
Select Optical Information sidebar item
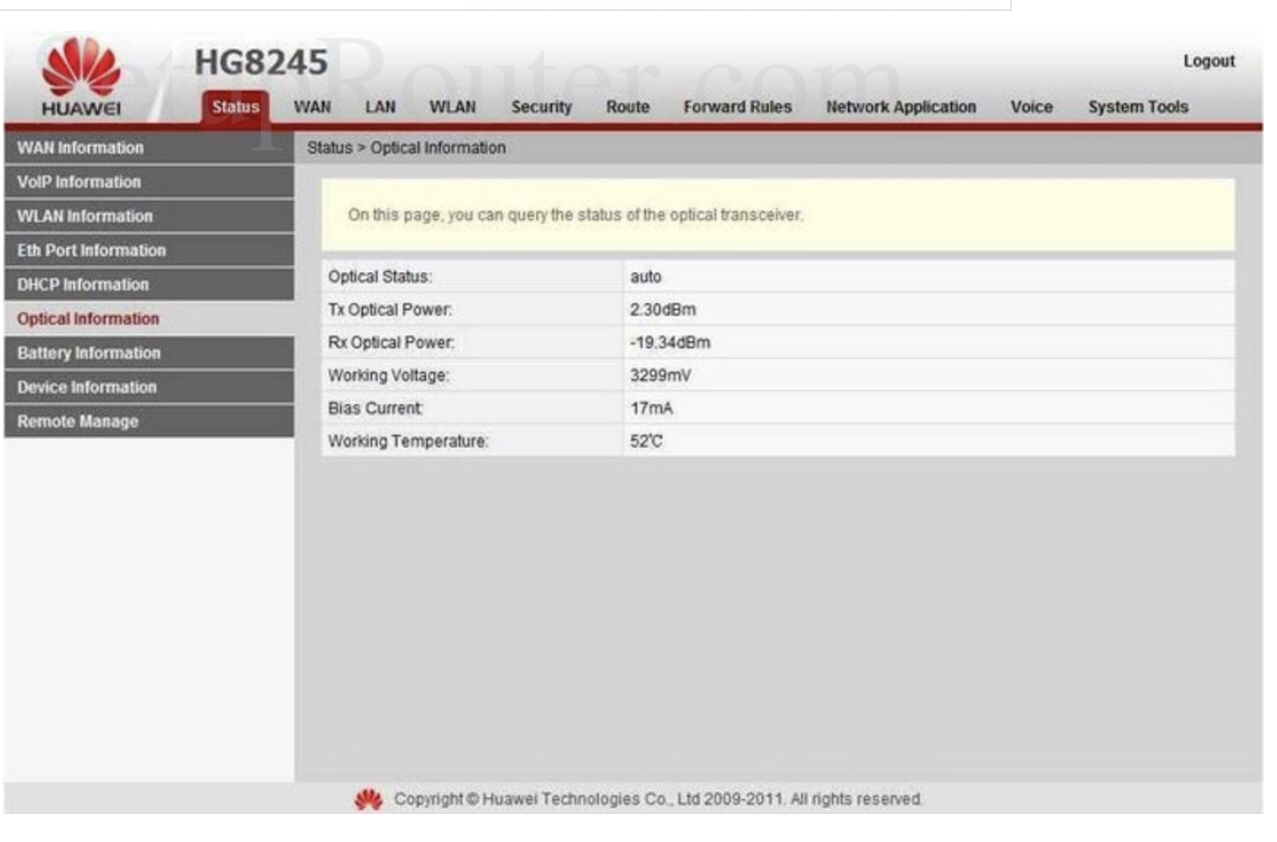click(x=149, y=318)
